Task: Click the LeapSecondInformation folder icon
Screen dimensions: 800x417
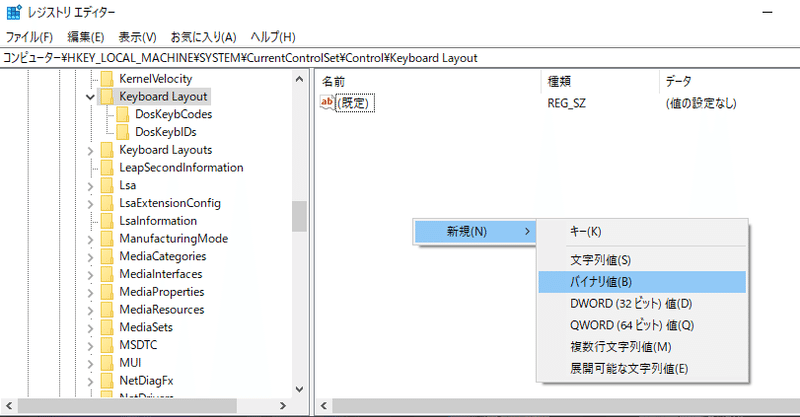Action: (x=107, y=167)
